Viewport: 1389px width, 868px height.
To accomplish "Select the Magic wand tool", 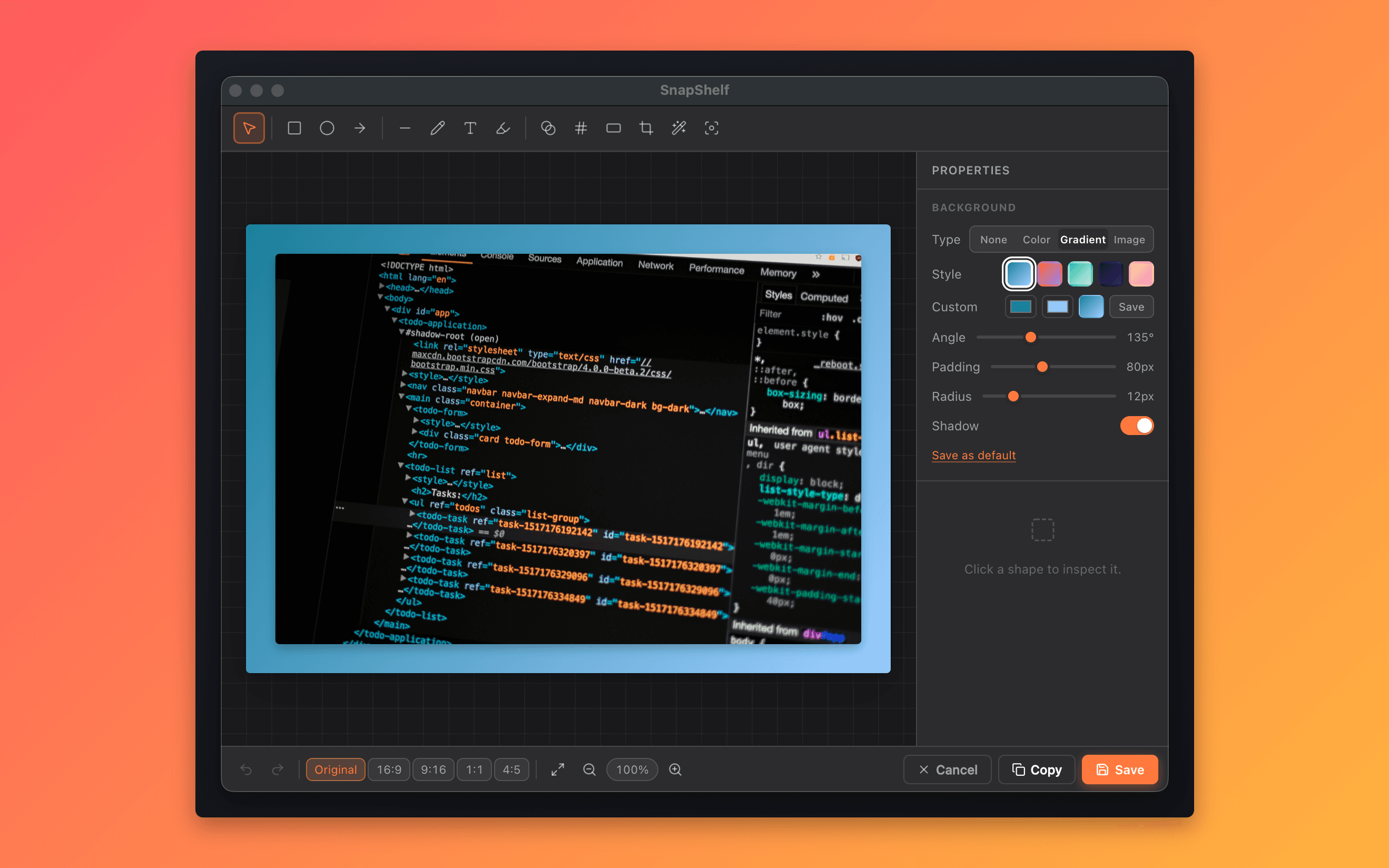I will (679, 128).
